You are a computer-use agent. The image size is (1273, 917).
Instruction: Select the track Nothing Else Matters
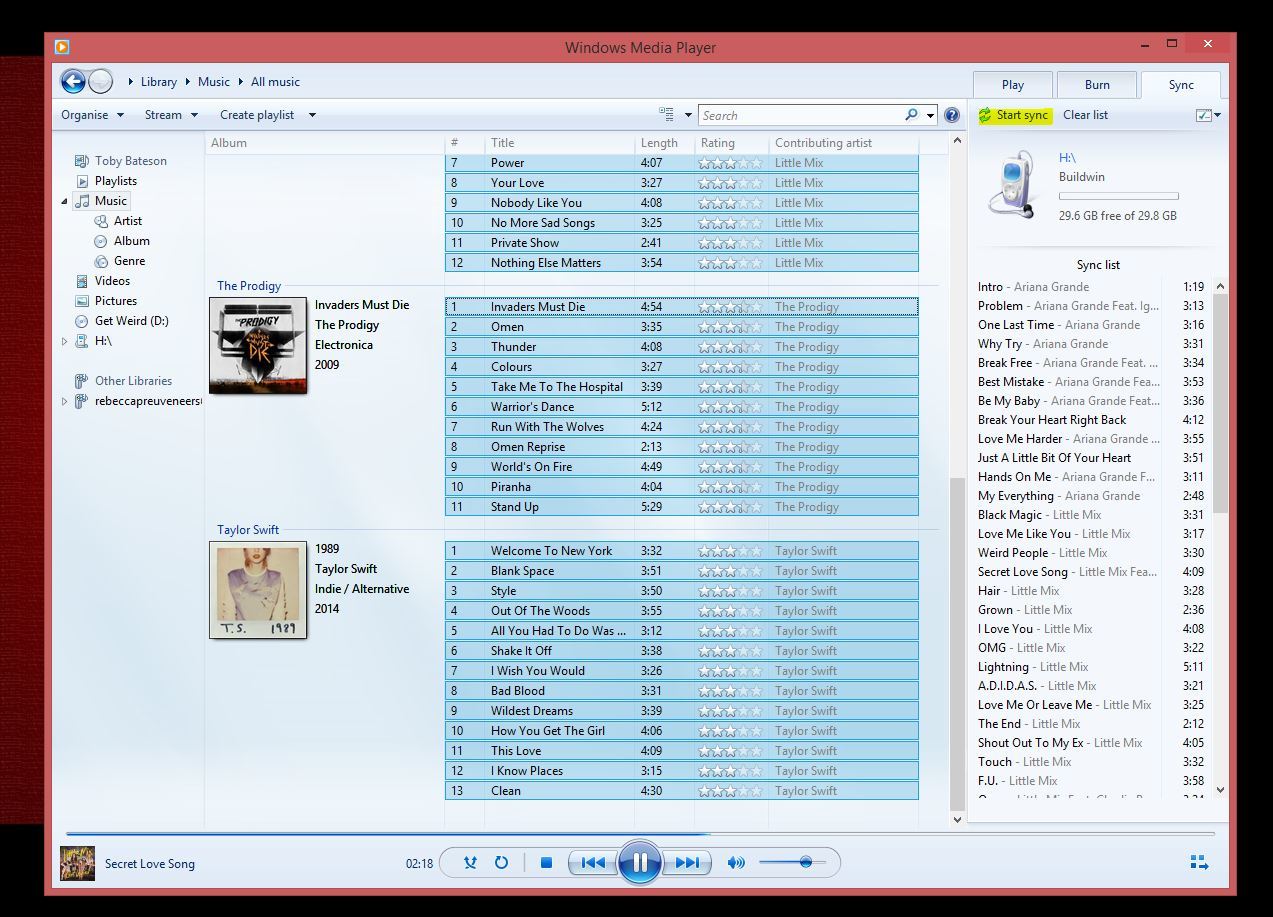681,263
